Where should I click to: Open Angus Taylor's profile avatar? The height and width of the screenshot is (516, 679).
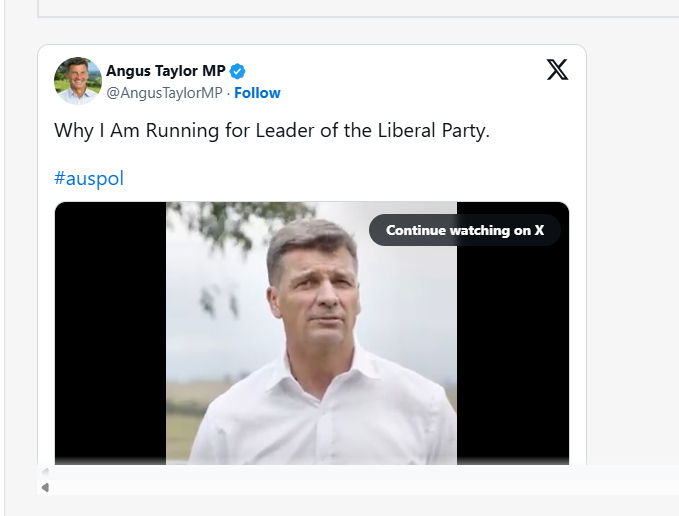click(78, 81)
